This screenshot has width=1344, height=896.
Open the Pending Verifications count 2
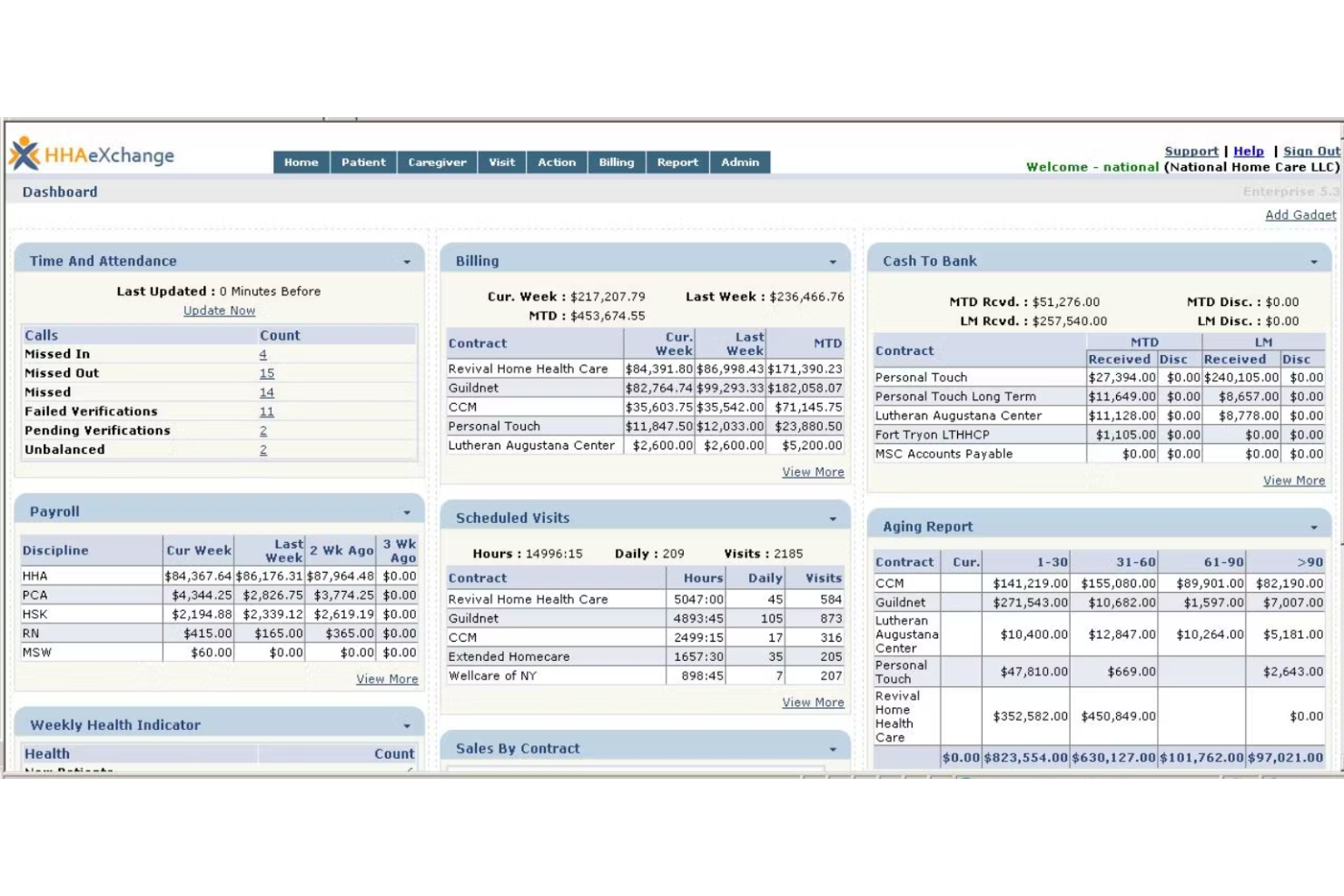[263, 431]
